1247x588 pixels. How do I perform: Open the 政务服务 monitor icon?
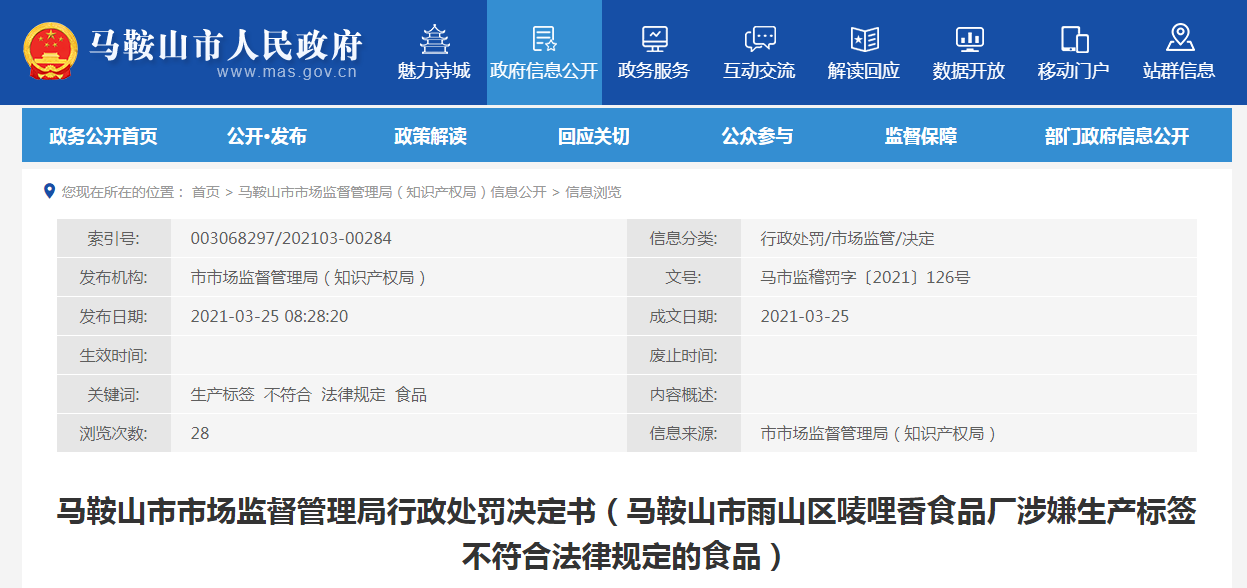(654, 39)
